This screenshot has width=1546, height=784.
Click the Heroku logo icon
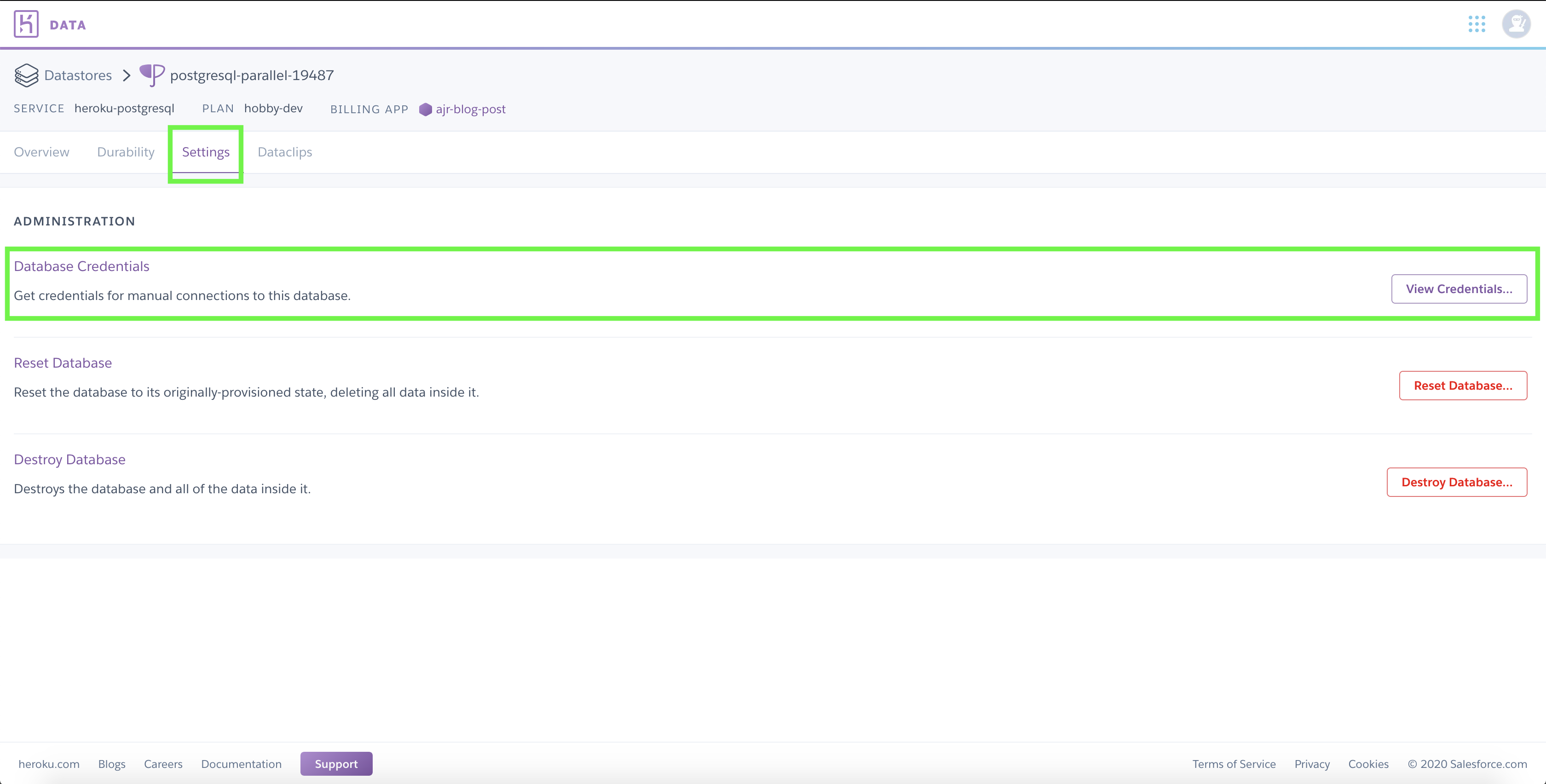(x=26, y=24)
